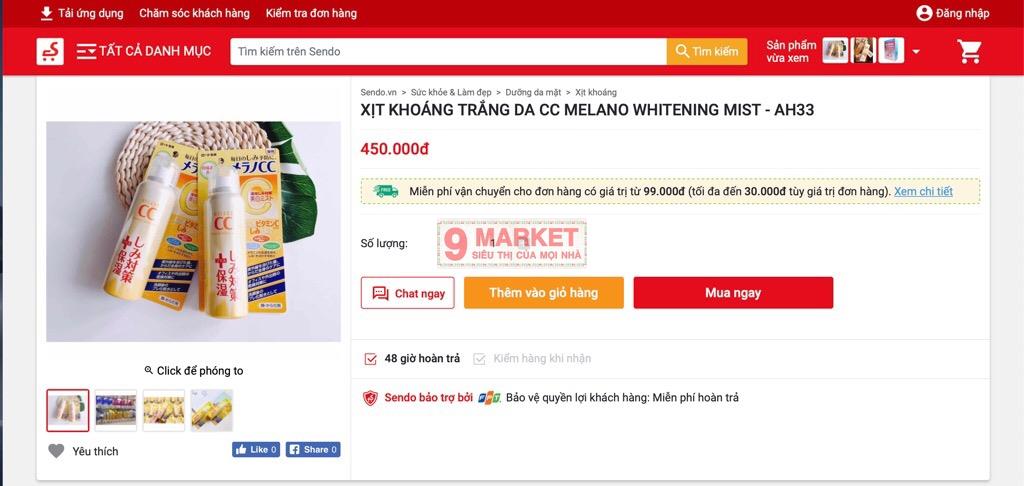1024x486 pixels.
Task: Click Thêm vào giỏ hàng button
Action: (543, 293)
